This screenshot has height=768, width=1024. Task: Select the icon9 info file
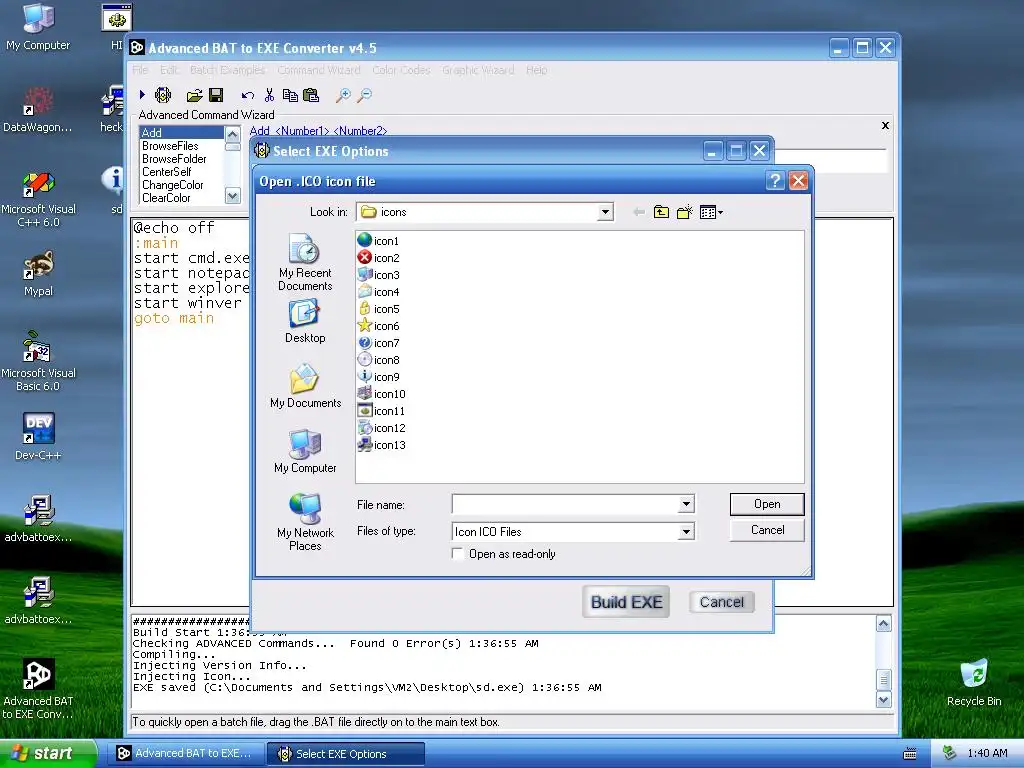click(379, 377)
